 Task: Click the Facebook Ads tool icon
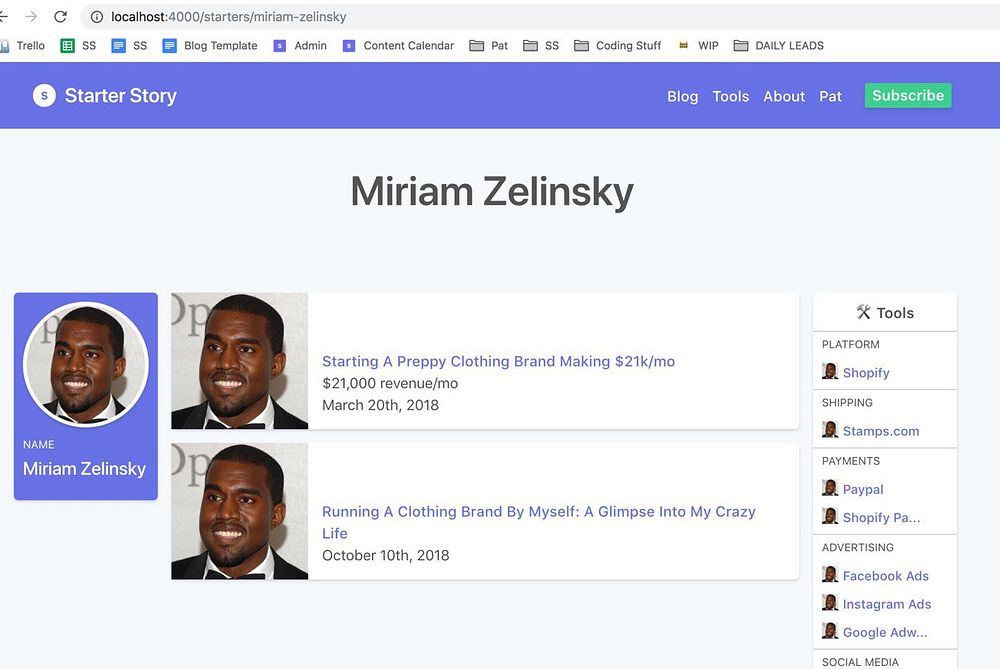(x=830, y=574)
